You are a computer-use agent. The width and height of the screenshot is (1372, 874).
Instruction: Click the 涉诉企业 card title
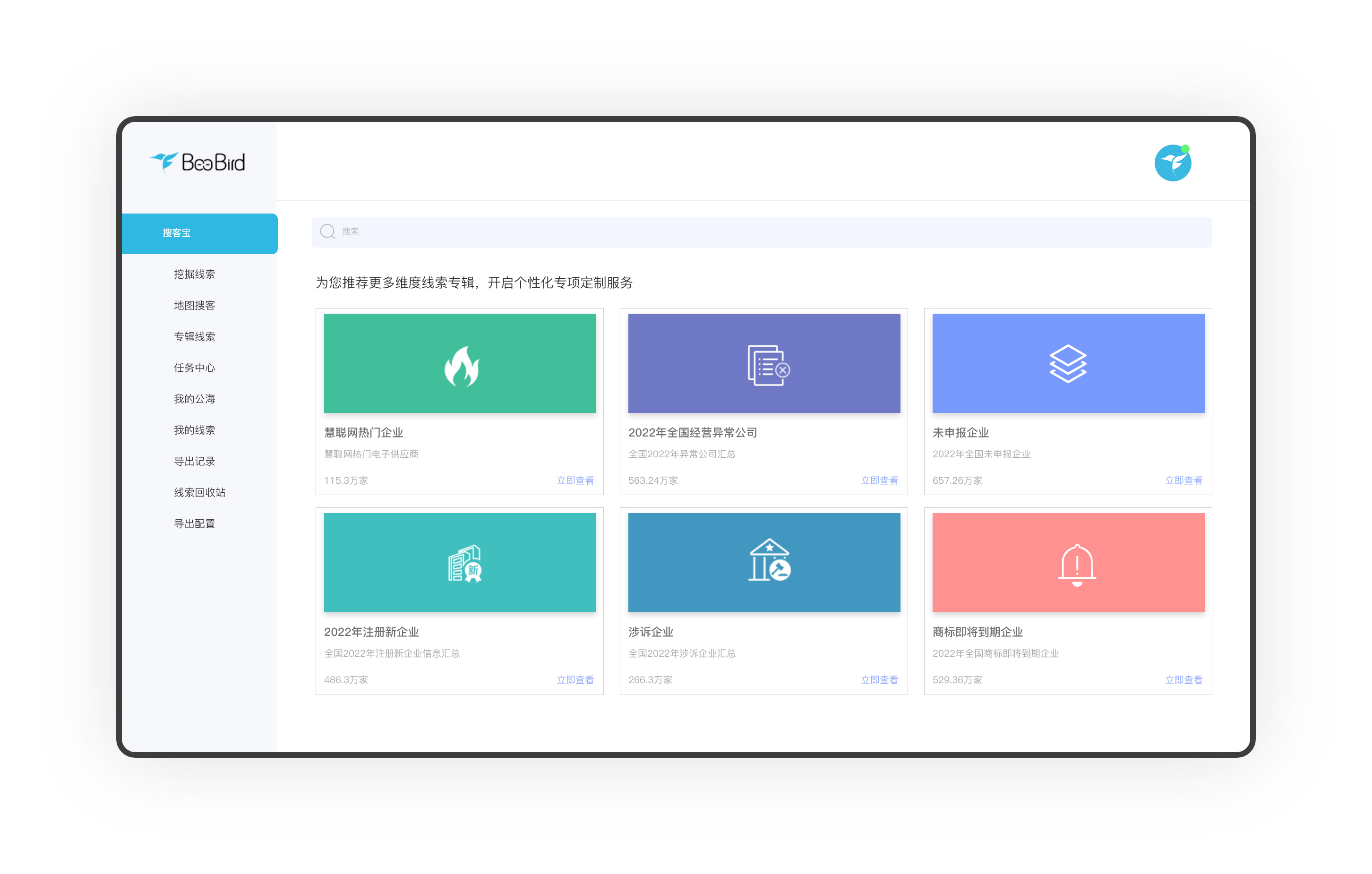click(x=651, y=632)
